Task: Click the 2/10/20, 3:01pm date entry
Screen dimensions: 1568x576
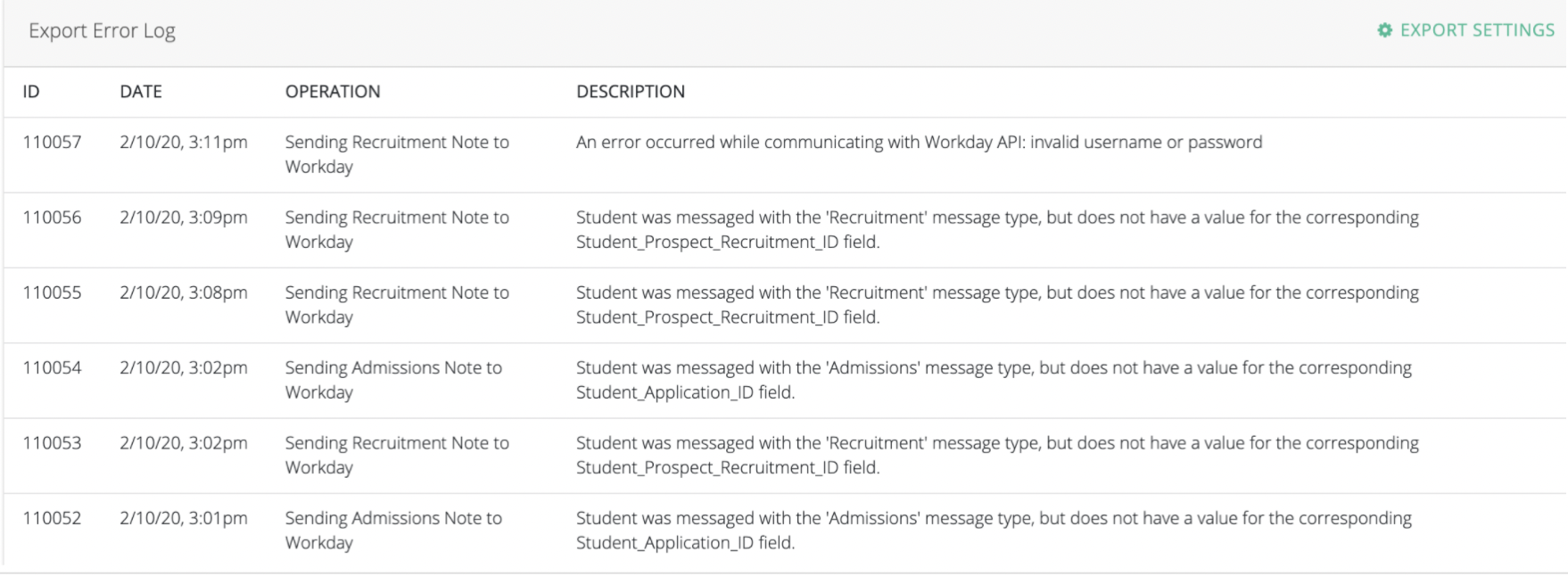Action: coord(184,518)
